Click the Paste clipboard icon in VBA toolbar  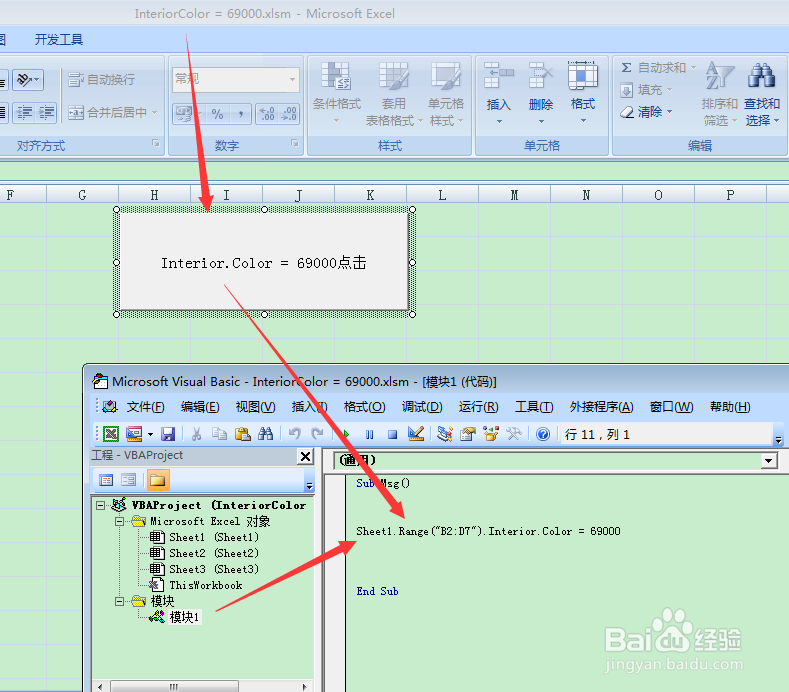[x=243, y=434]
